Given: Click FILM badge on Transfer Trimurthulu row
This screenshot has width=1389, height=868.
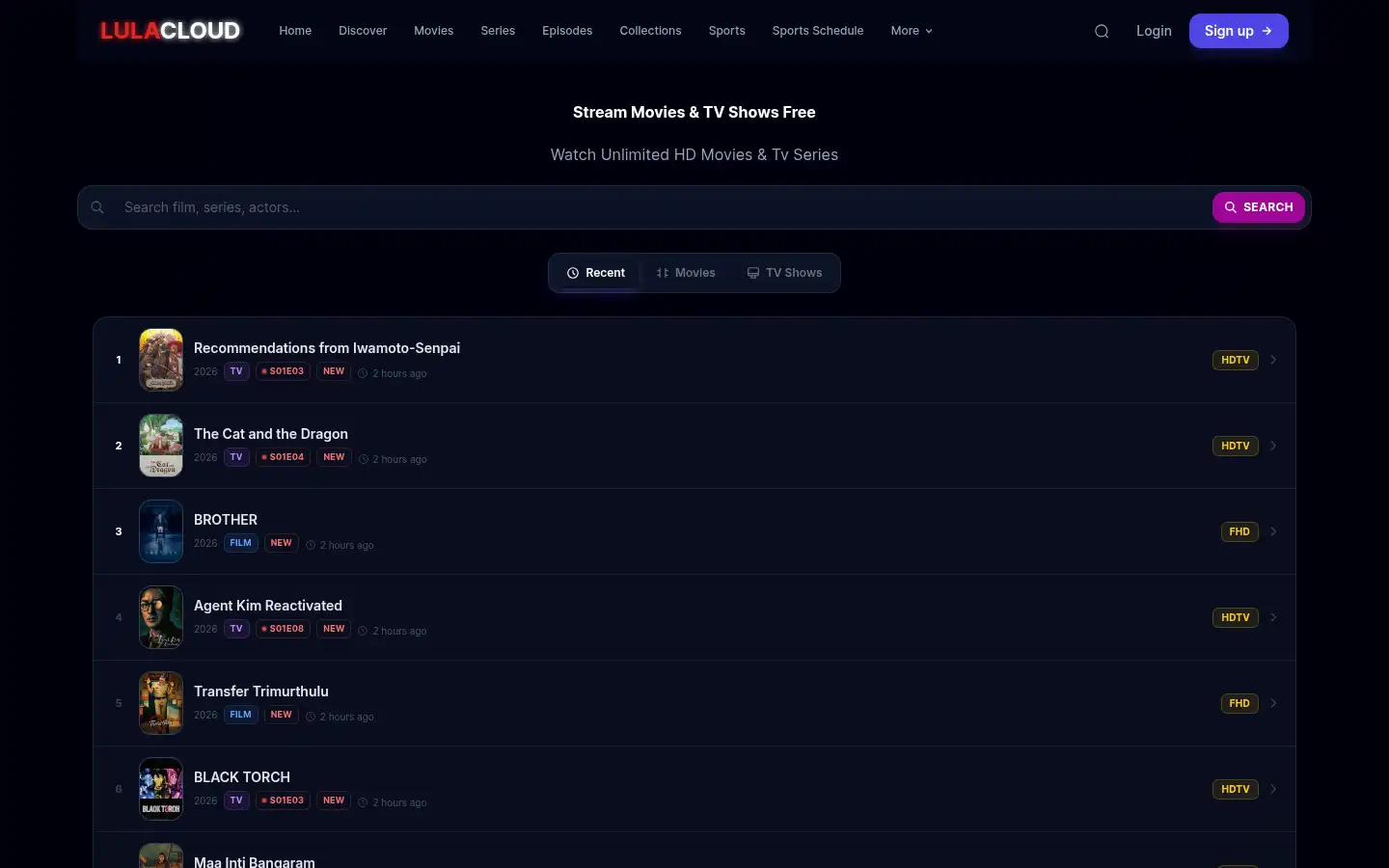Looking at the screenshot, I should tap(241, 715).
